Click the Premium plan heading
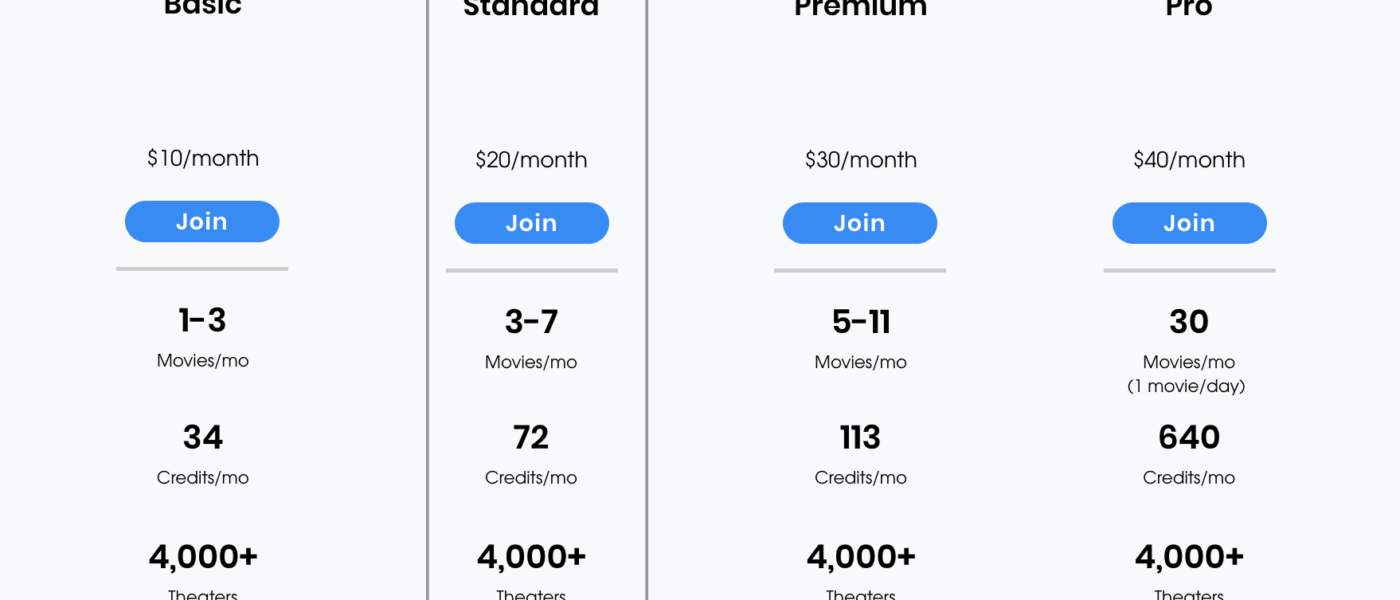Screen dimensions: 1400x600 click(x=860, y=9)
